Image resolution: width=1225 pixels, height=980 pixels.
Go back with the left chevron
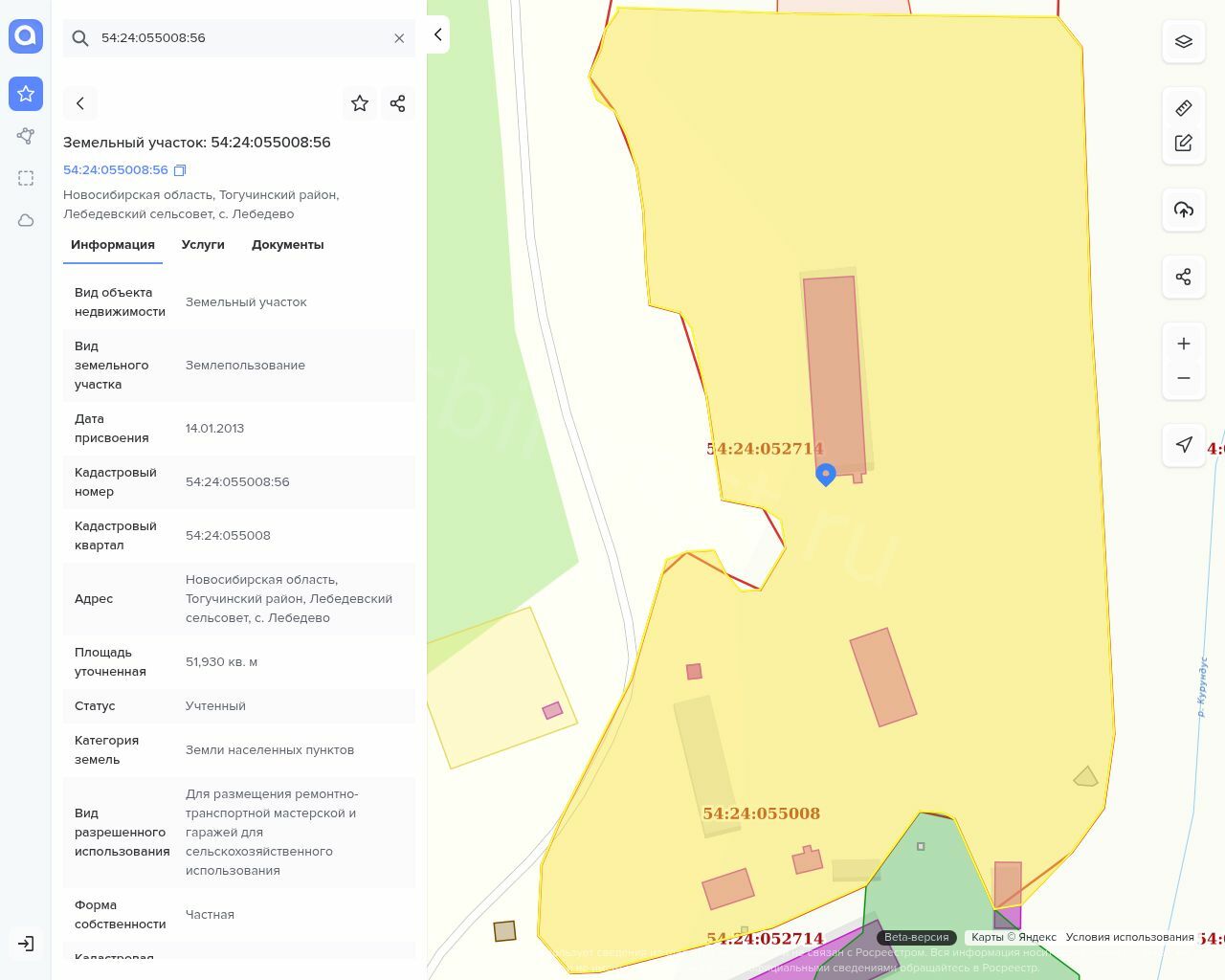click(80, 103)
